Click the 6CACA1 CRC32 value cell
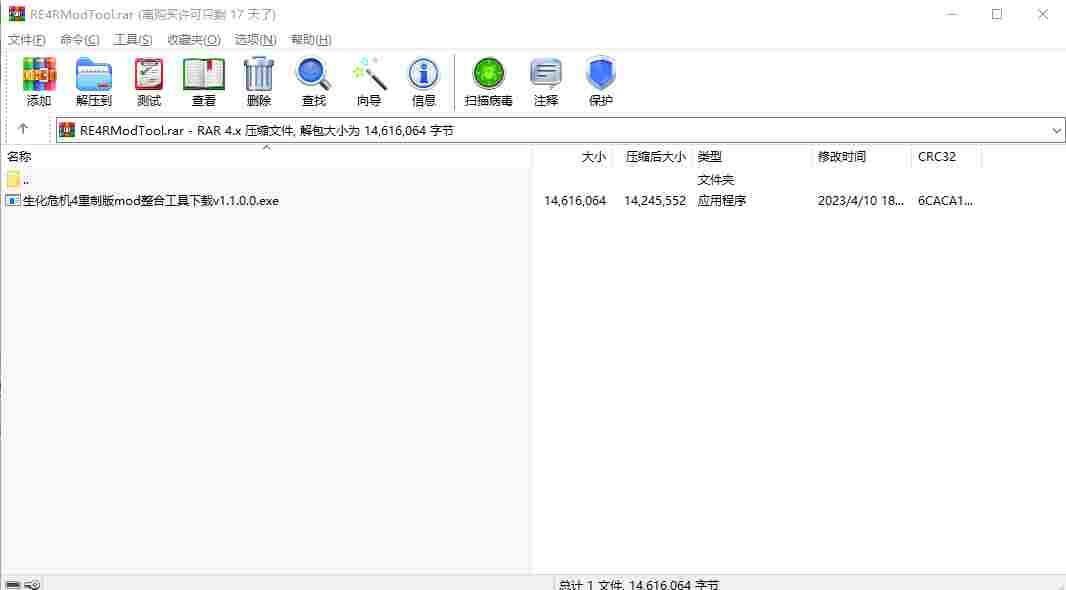 click(x=945, y=201)
